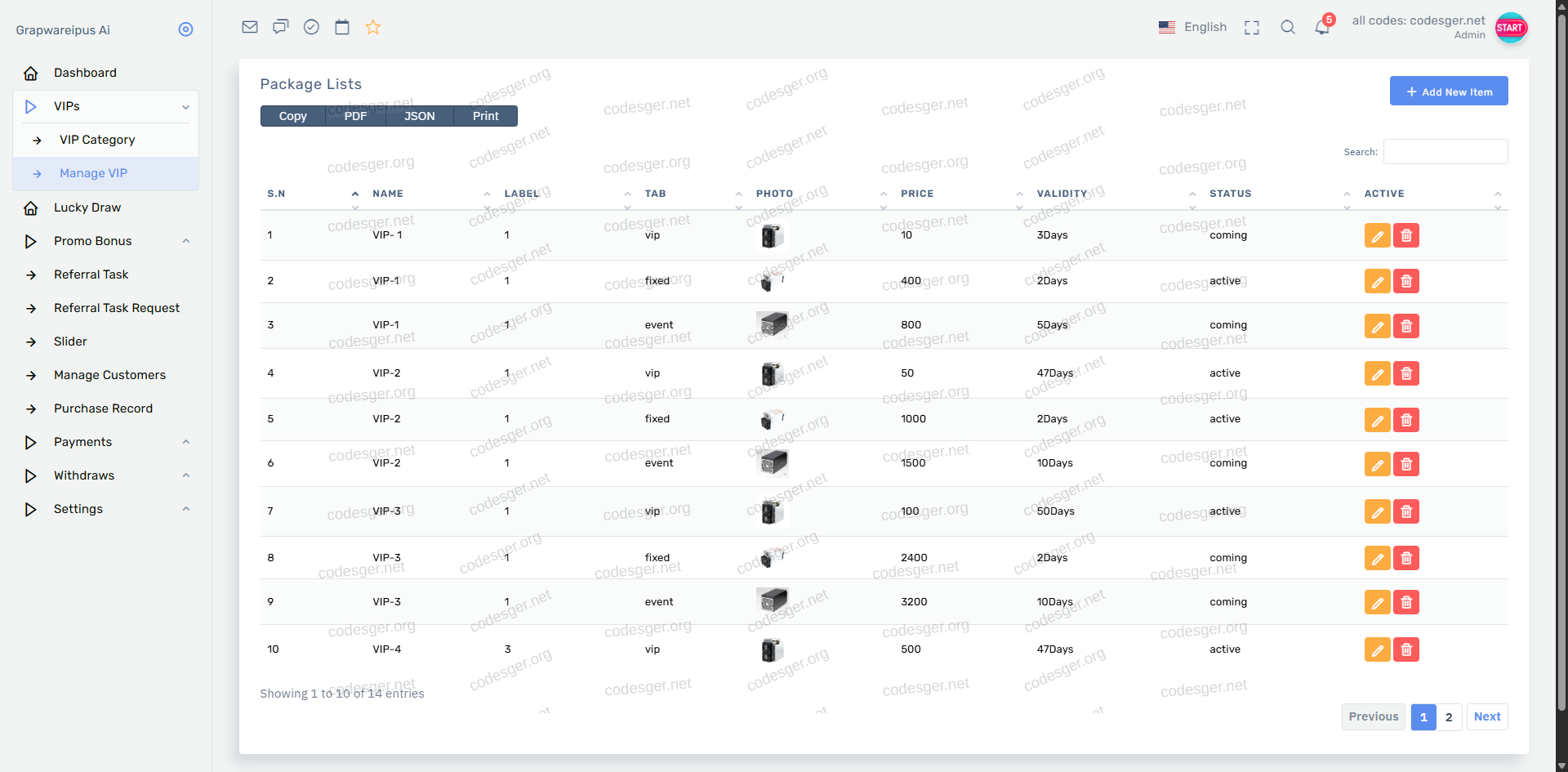Go to Manage Customers page

pyautogui.click(x=109, y=375)
